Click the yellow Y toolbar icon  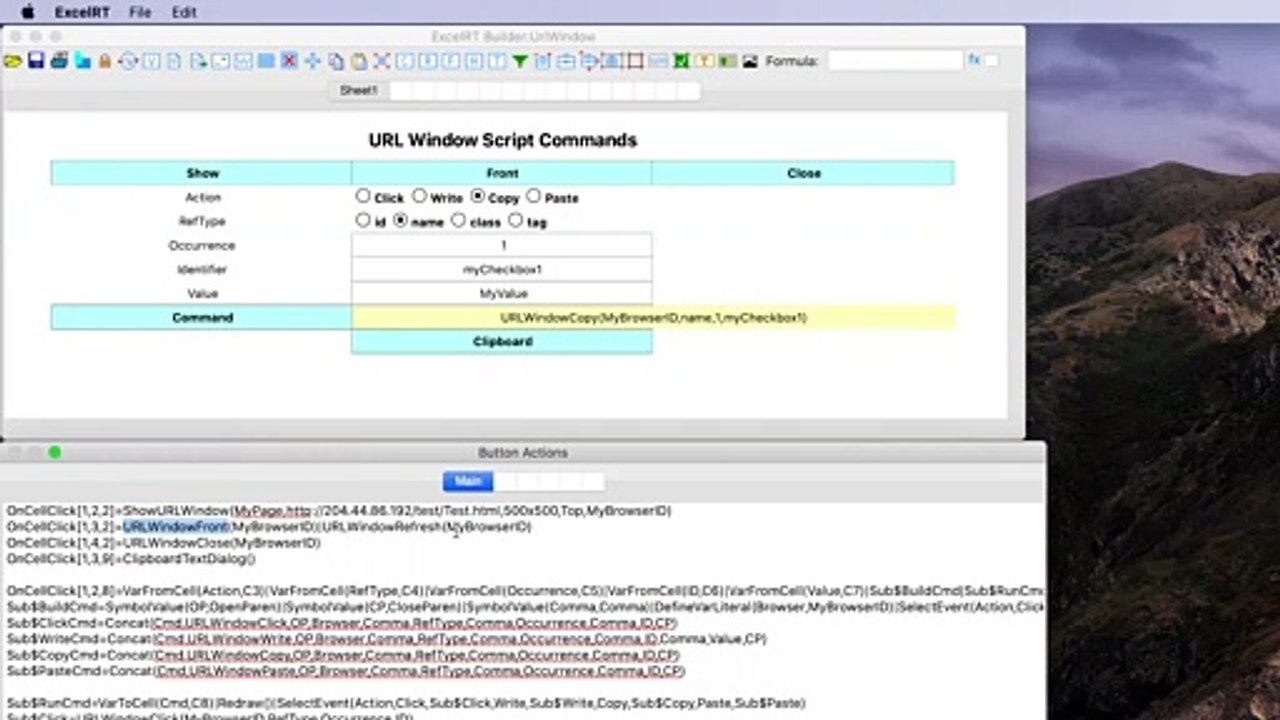pyautogui.click(x=705, y=61)
